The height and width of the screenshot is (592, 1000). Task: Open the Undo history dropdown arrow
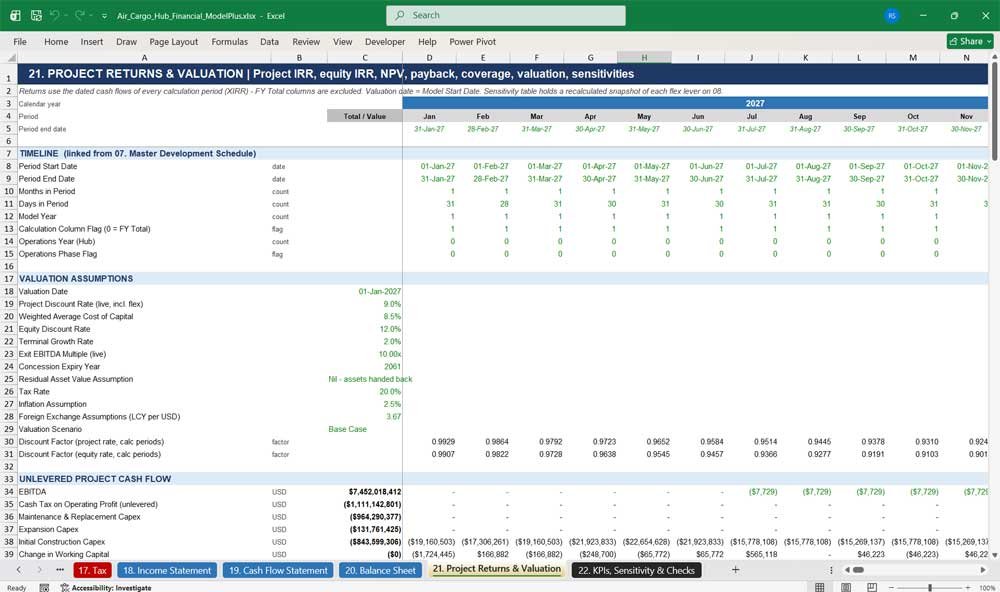pyautogui.click(x=65, y=15)
